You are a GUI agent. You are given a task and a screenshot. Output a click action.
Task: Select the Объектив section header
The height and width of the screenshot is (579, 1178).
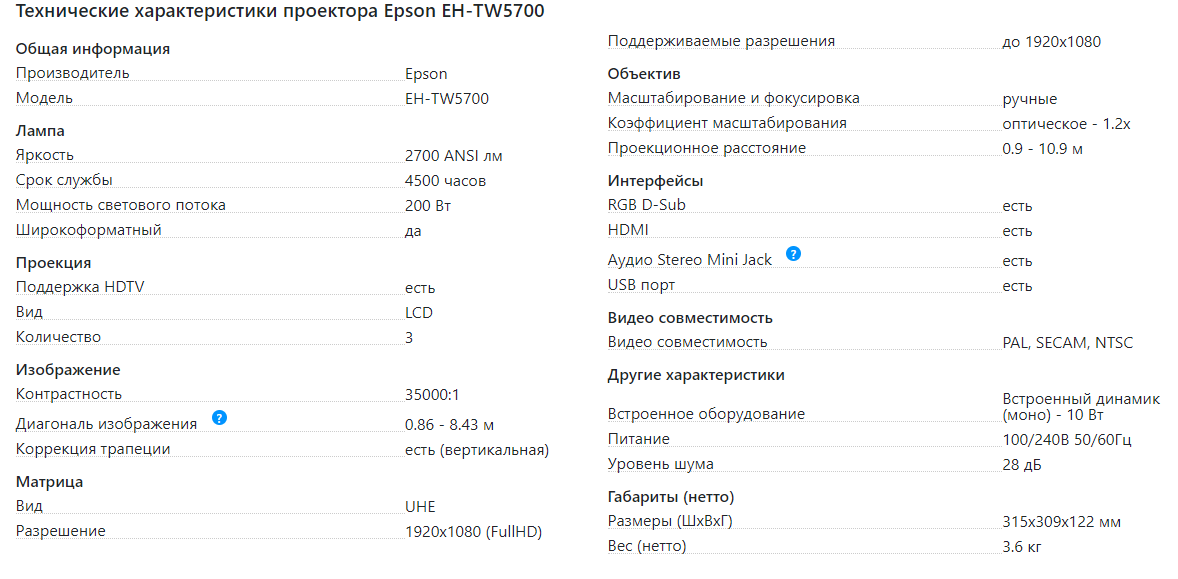point(644,74)
